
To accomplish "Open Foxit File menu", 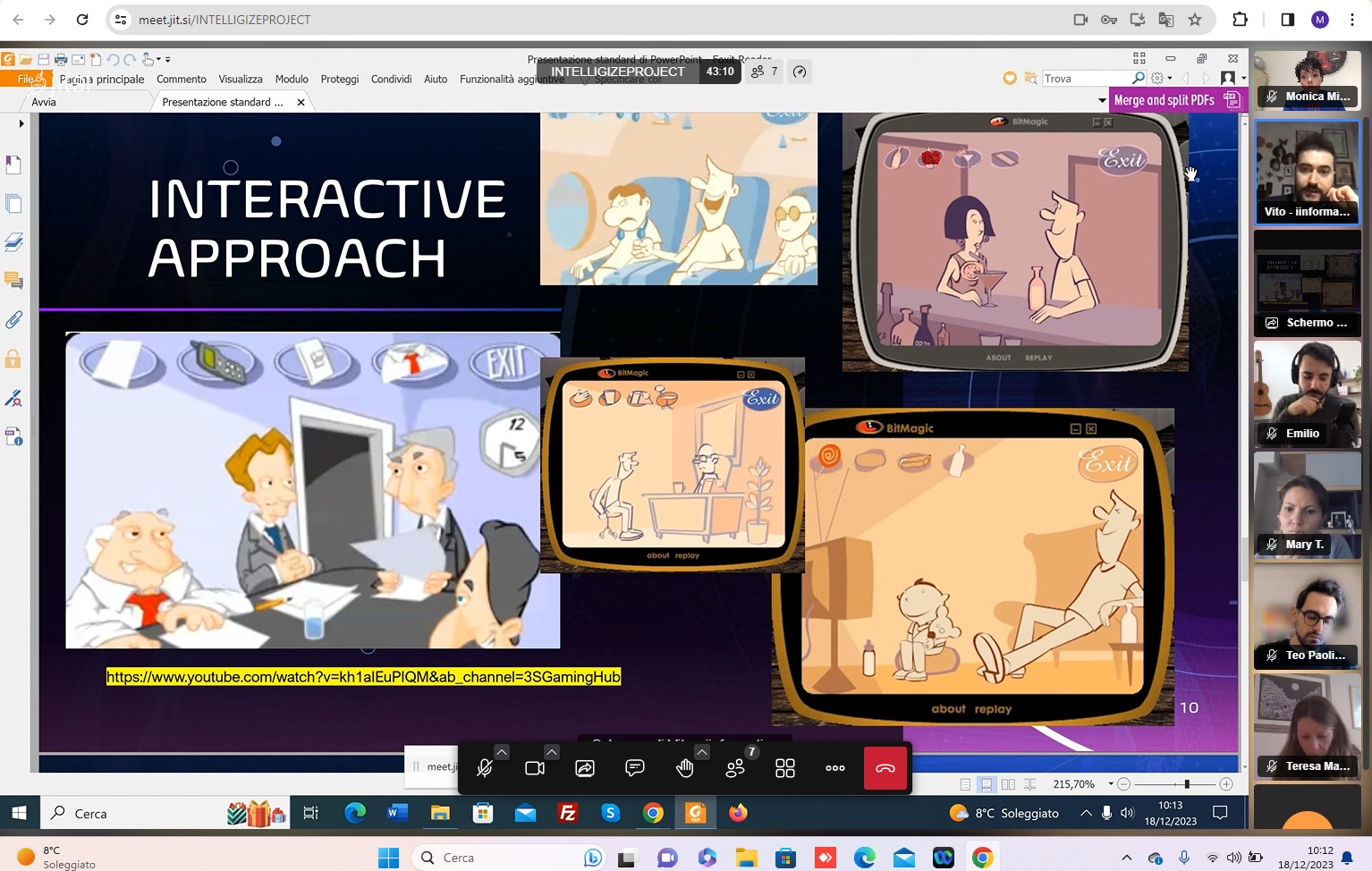I will tap(27, 80).
